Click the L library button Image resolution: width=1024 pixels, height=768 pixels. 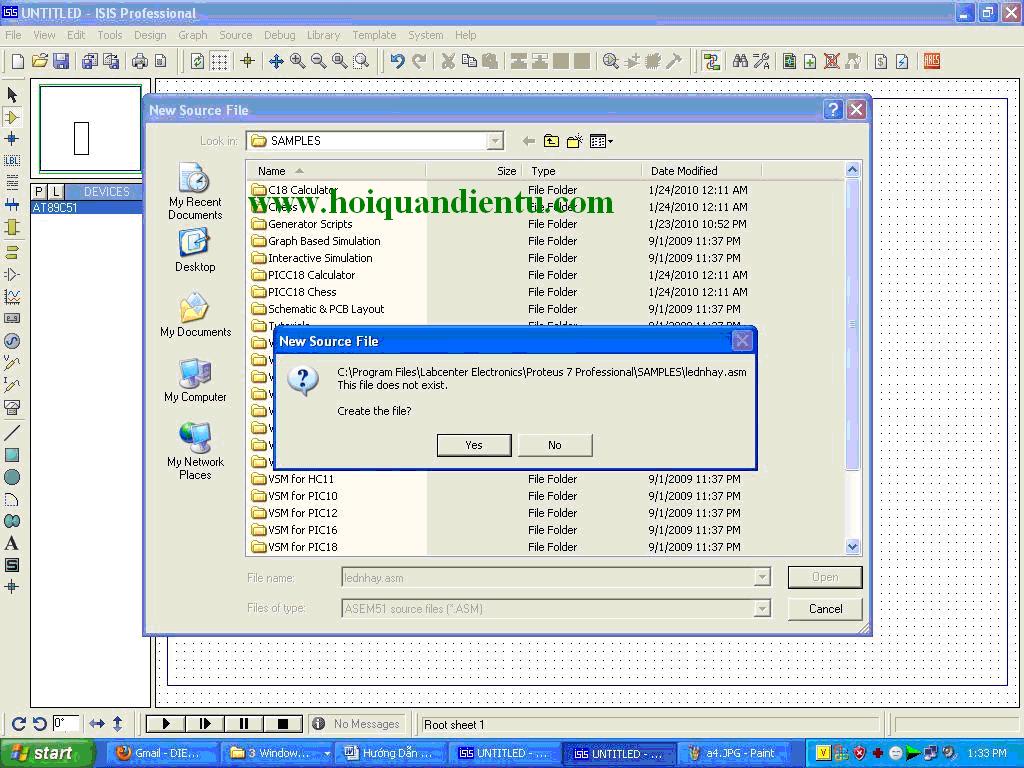(x=56, y=191)
